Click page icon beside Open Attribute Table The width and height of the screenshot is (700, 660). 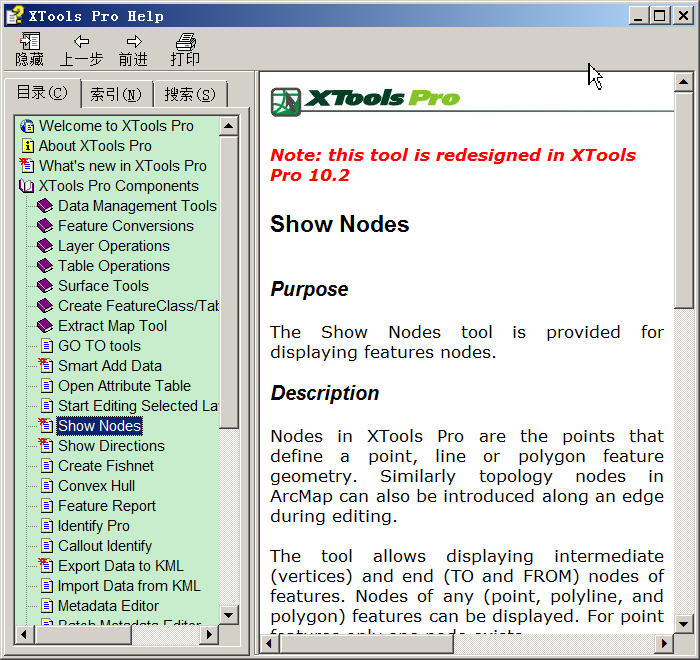(x=47, y=386)
